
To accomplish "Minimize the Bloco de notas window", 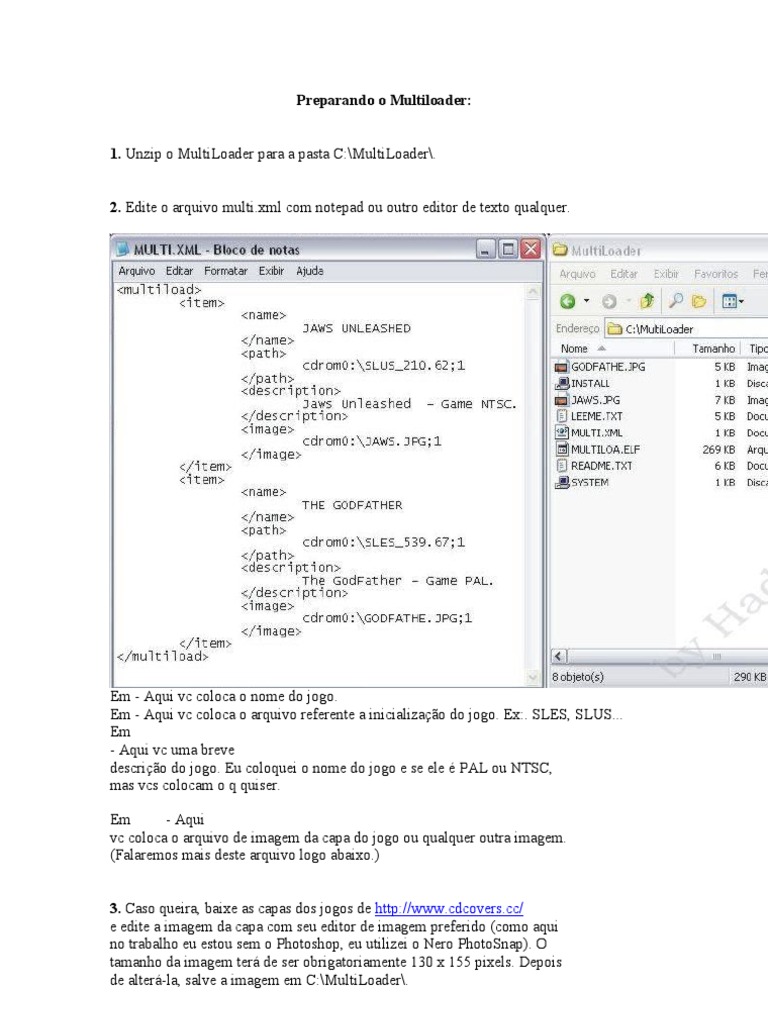I will 485,249.
